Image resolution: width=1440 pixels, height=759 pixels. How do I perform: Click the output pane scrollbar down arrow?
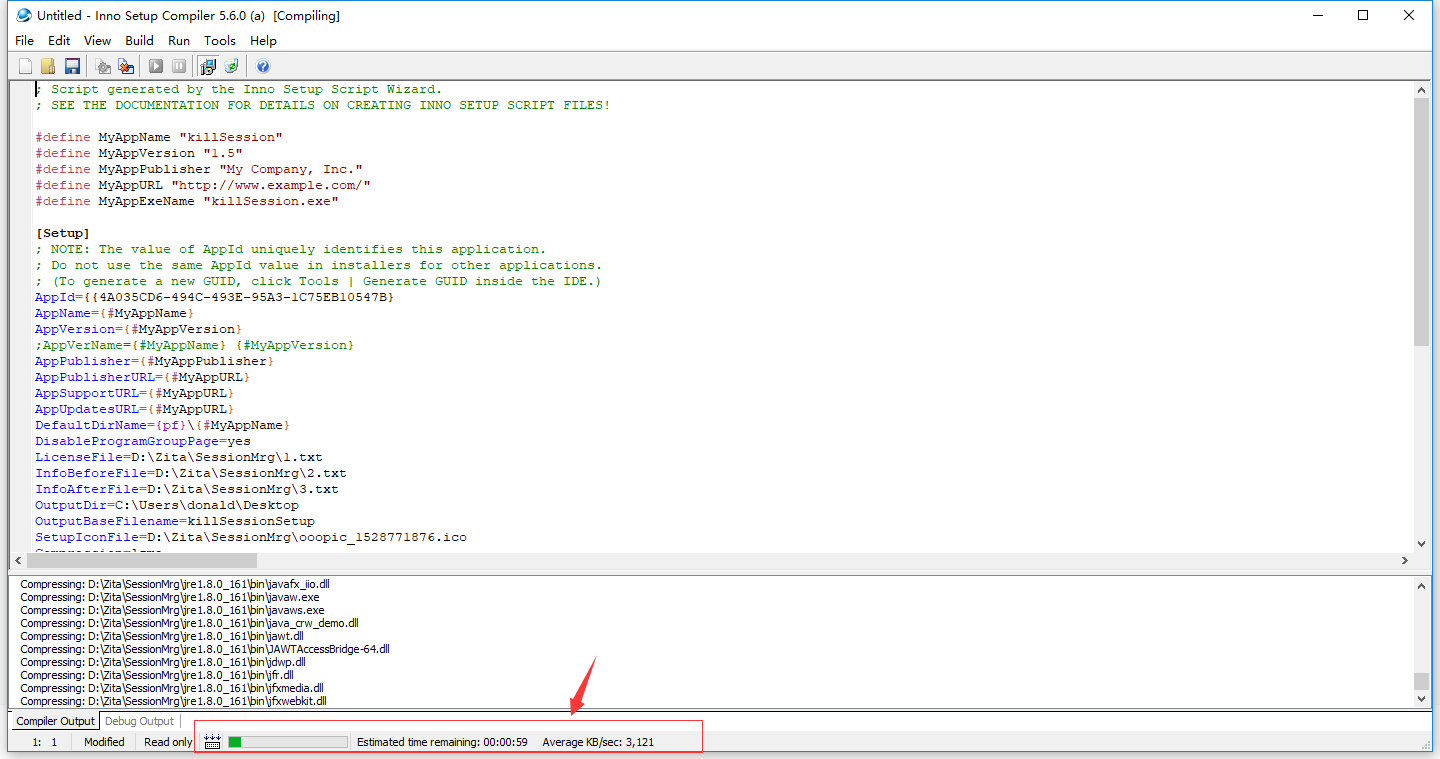pos(1422,700)
